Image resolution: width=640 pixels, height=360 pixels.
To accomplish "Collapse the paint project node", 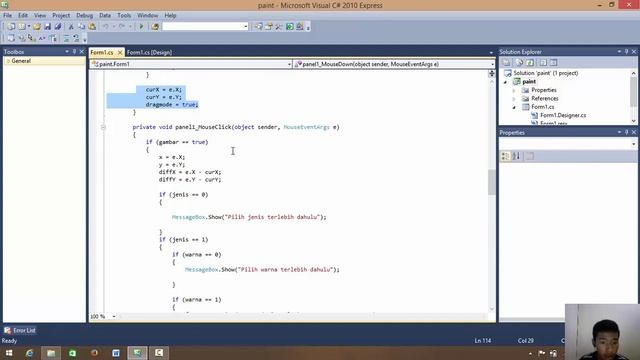I will 505,82.
